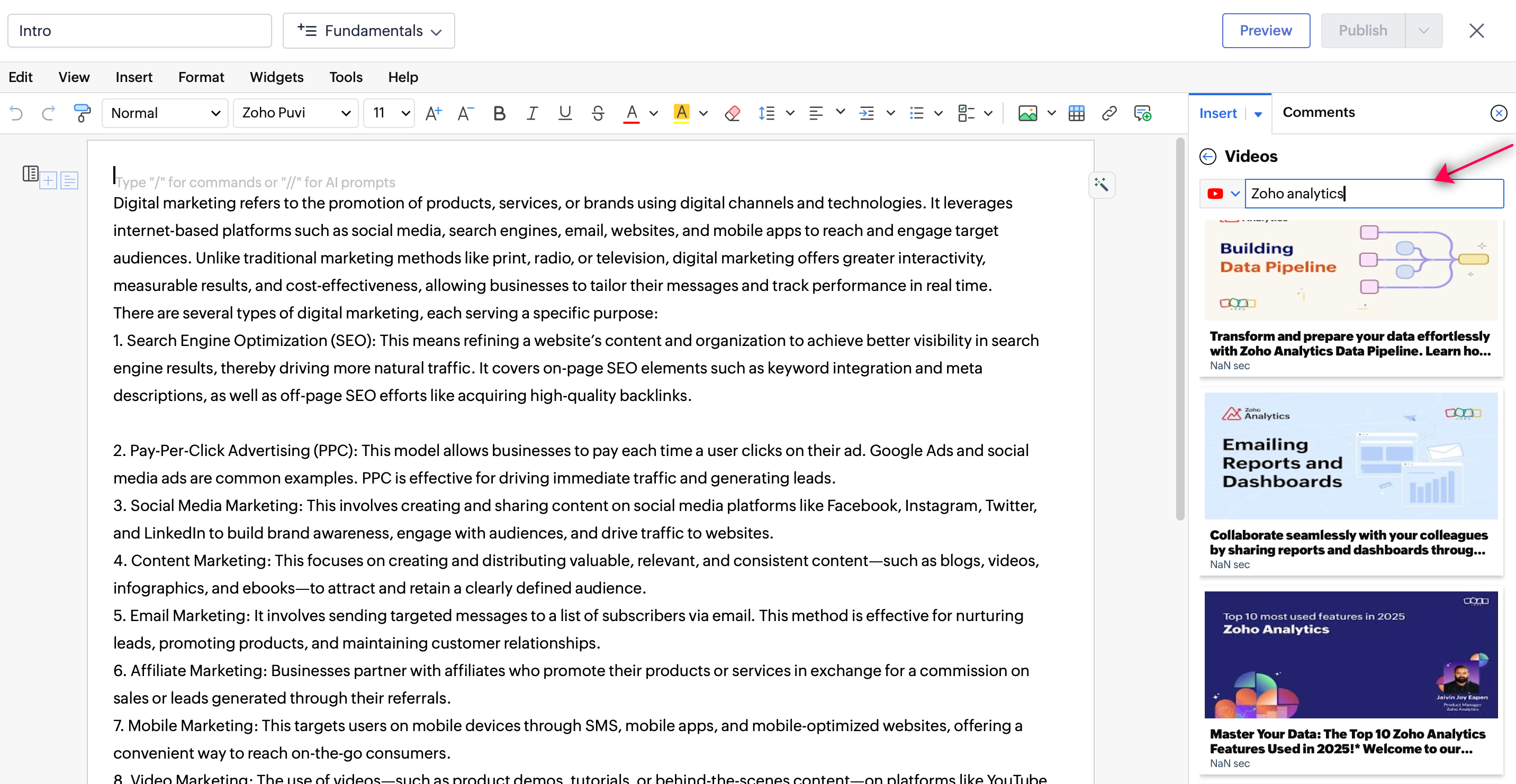Image resolution: width=1516 pixels, height=784 pixels.
Task: Select the Emailing Reports and Dashboards video
Action: coord(1351,456)
